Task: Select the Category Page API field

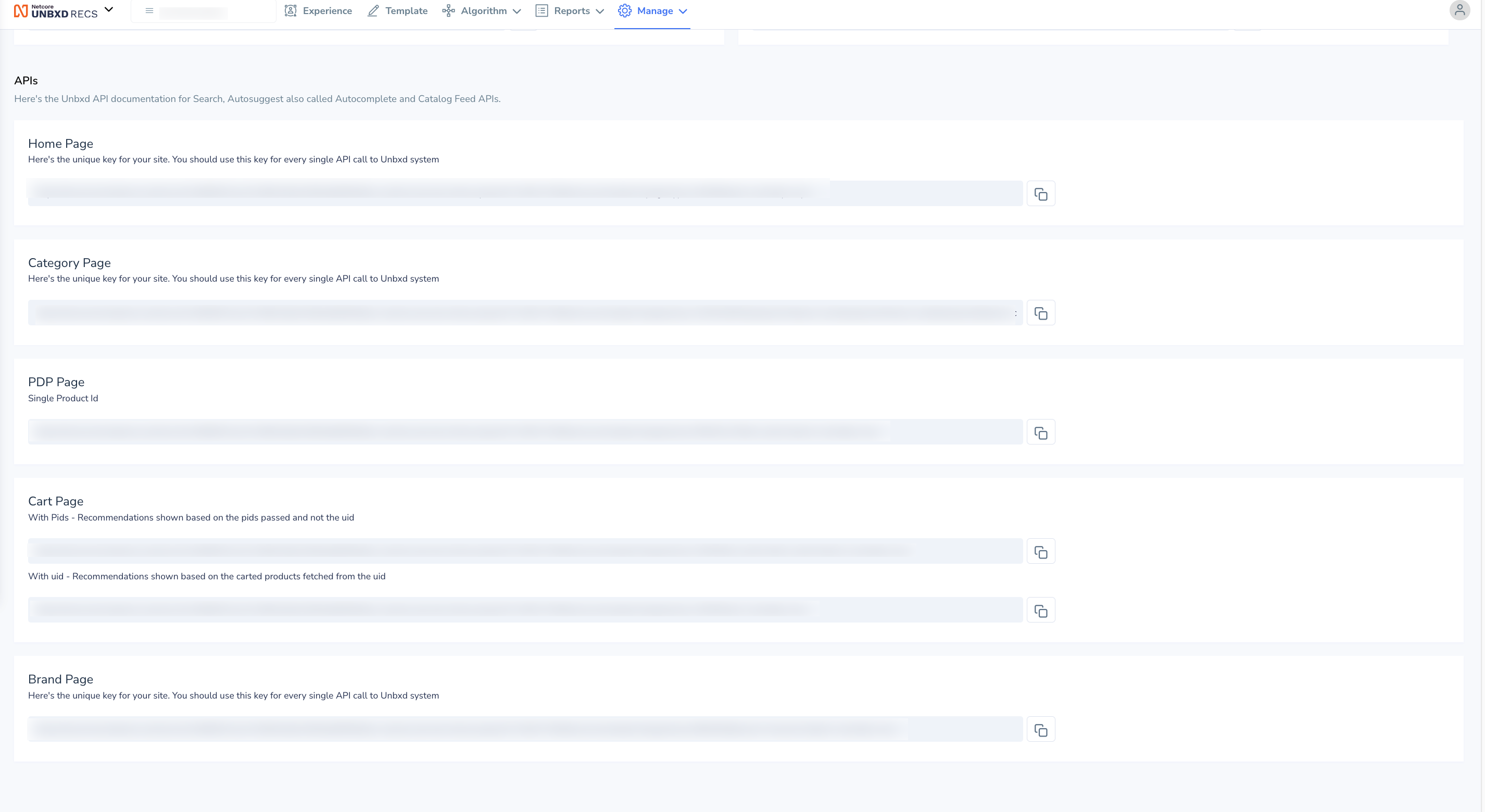Action: pyautogui.click(x=525, y=313)
